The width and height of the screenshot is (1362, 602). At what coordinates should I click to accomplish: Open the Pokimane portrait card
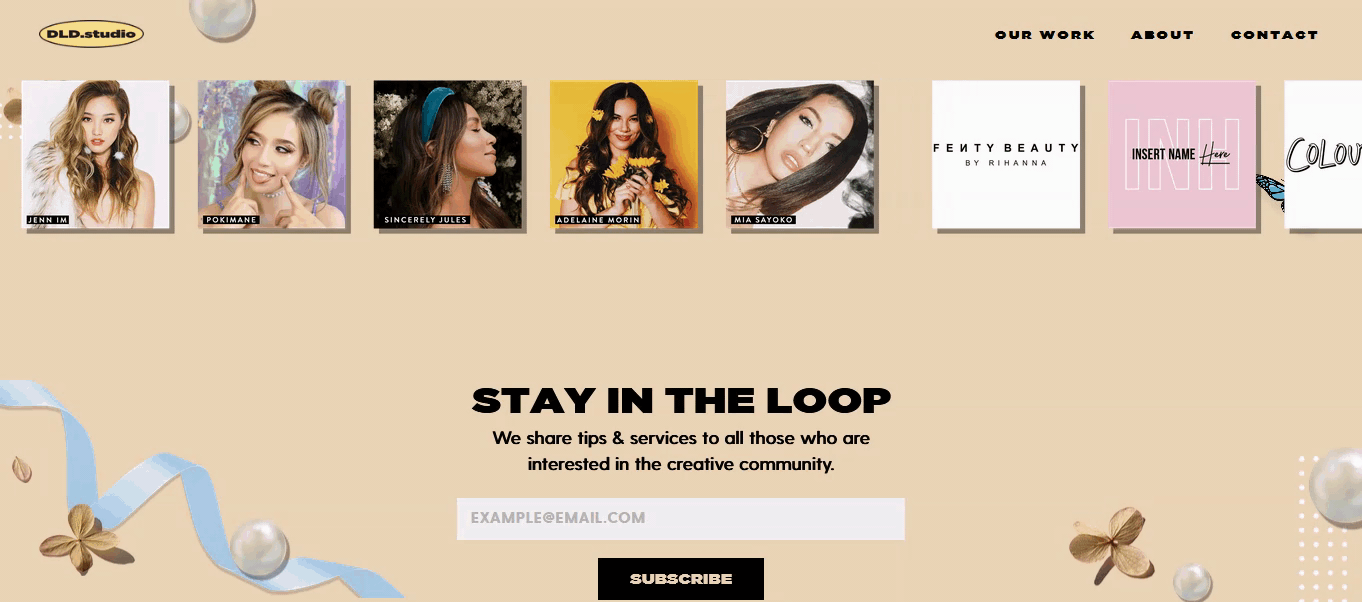(271, 154)
